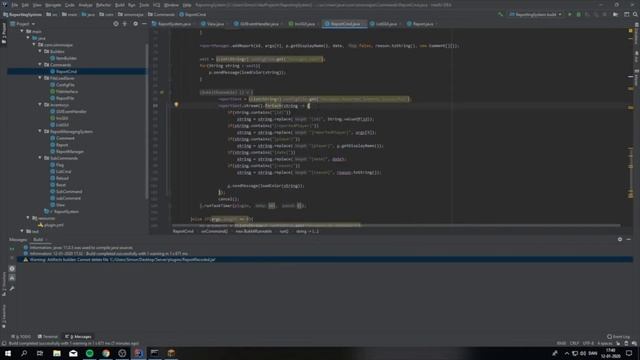The image size is (640, 360).
Task: Open Windows search from taskbar
Action: (24, 353)
